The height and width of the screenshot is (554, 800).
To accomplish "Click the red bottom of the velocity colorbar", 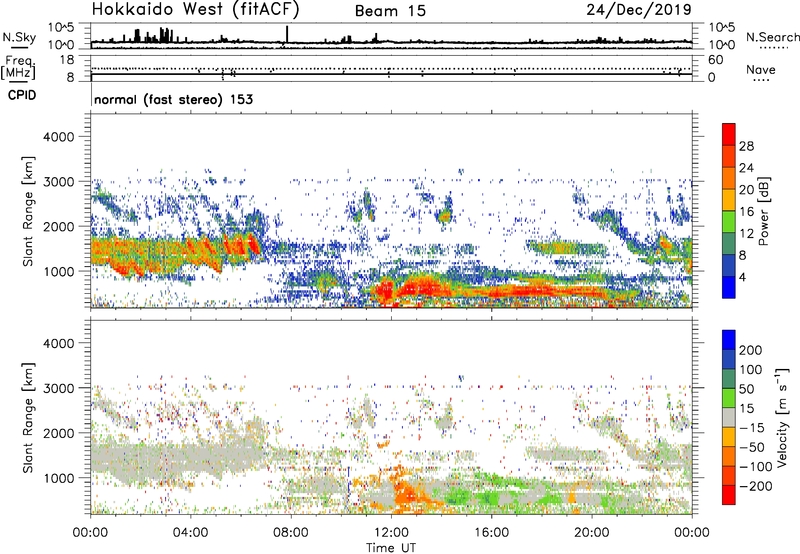I will [729, 495].
